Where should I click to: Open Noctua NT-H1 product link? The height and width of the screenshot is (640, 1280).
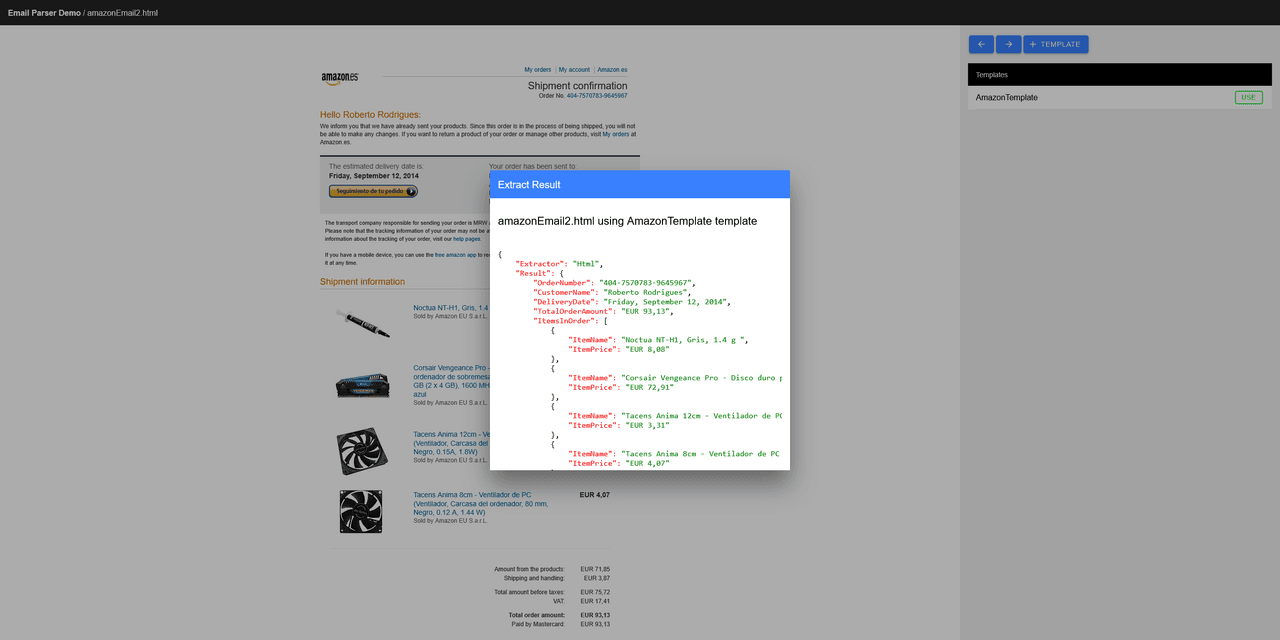pos(450,307)
